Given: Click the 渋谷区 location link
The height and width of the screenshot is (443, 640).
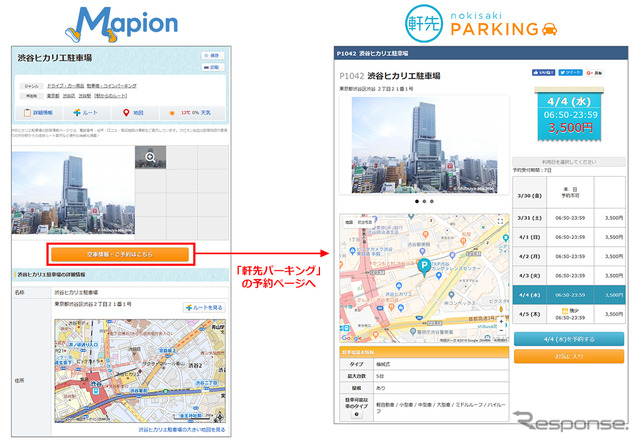Looking at the screenshot, I should (x=69, y=96).
